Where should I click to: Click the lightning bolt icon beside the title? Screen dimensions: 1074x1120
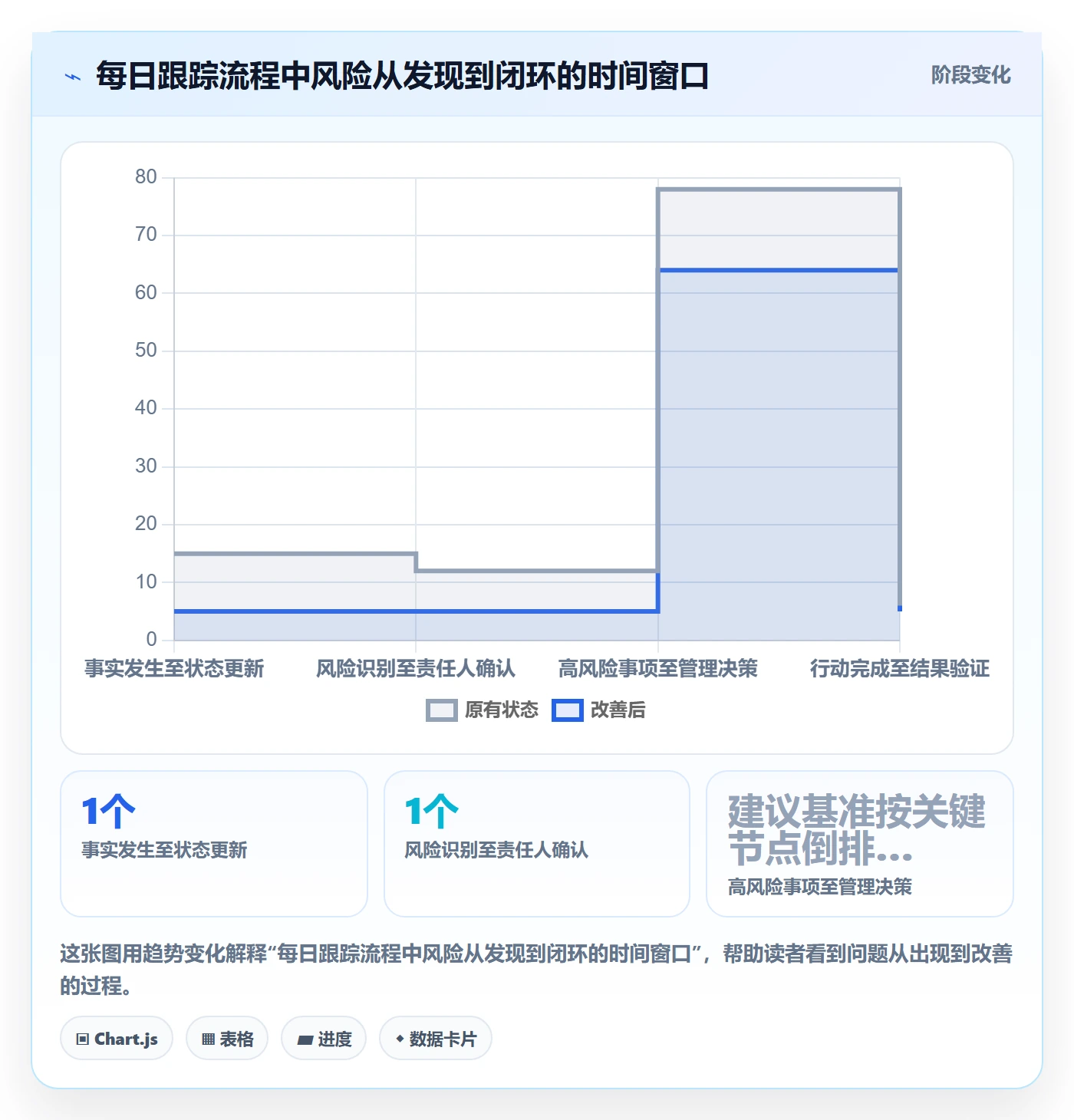(x=73, y=77)
